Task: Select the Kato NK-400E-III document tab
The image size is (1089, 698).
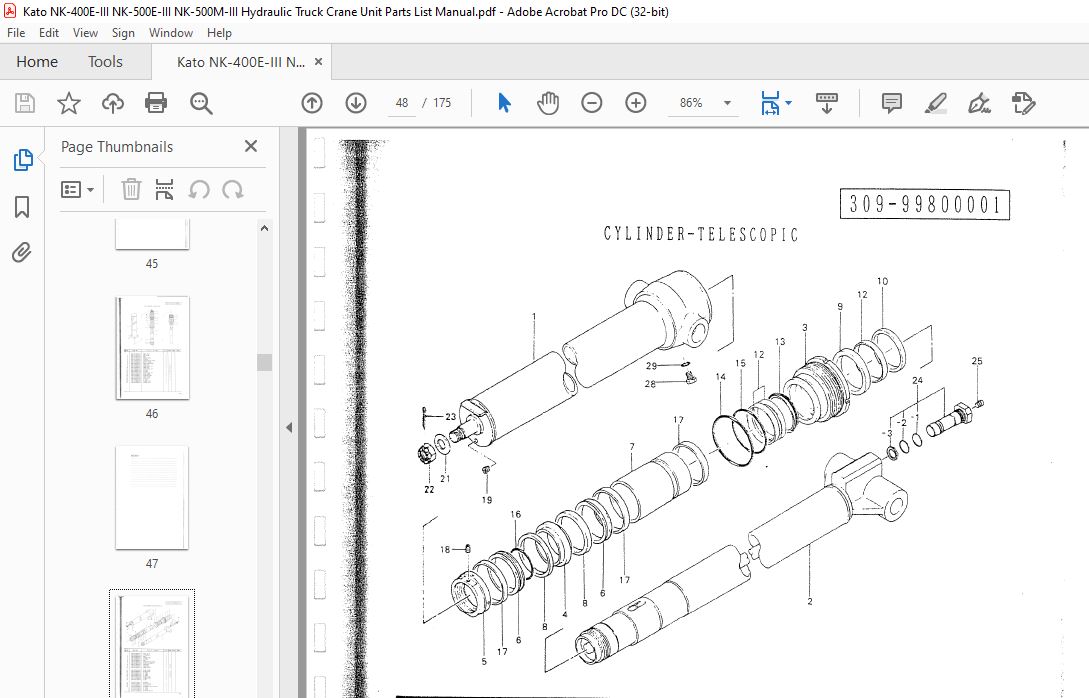Action: 240,62
